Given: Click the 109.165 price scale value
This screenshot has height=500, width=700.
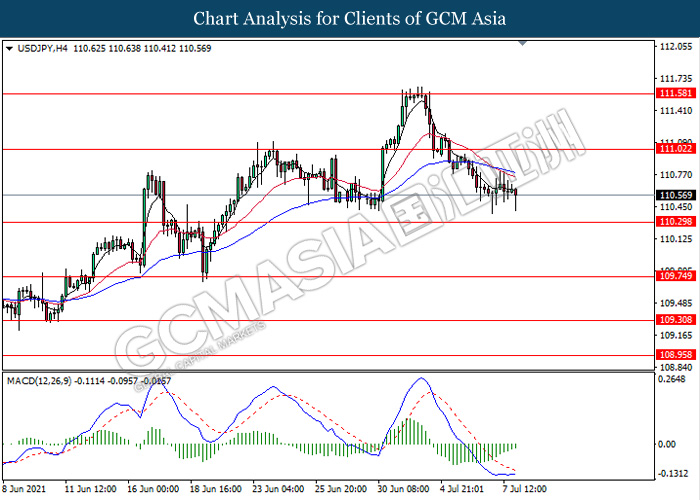Looking at the screenshot, I should click(x=676, y=336).
